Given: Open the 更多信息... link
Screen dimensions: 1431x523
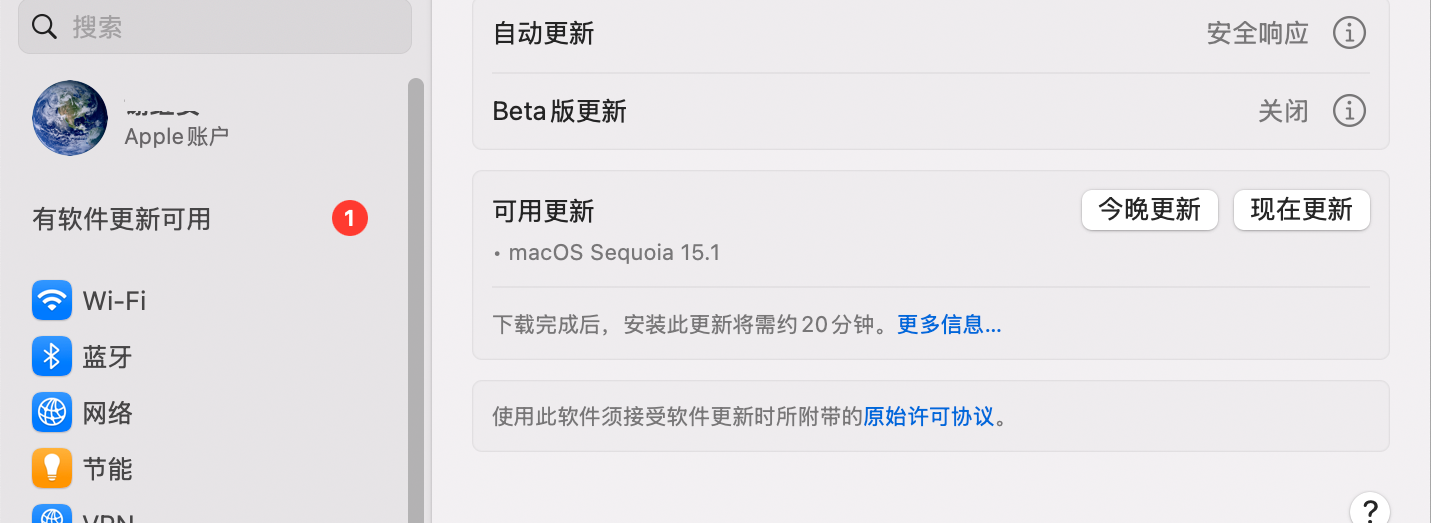Looking at the screenshot, I should [x=949, y=325].
